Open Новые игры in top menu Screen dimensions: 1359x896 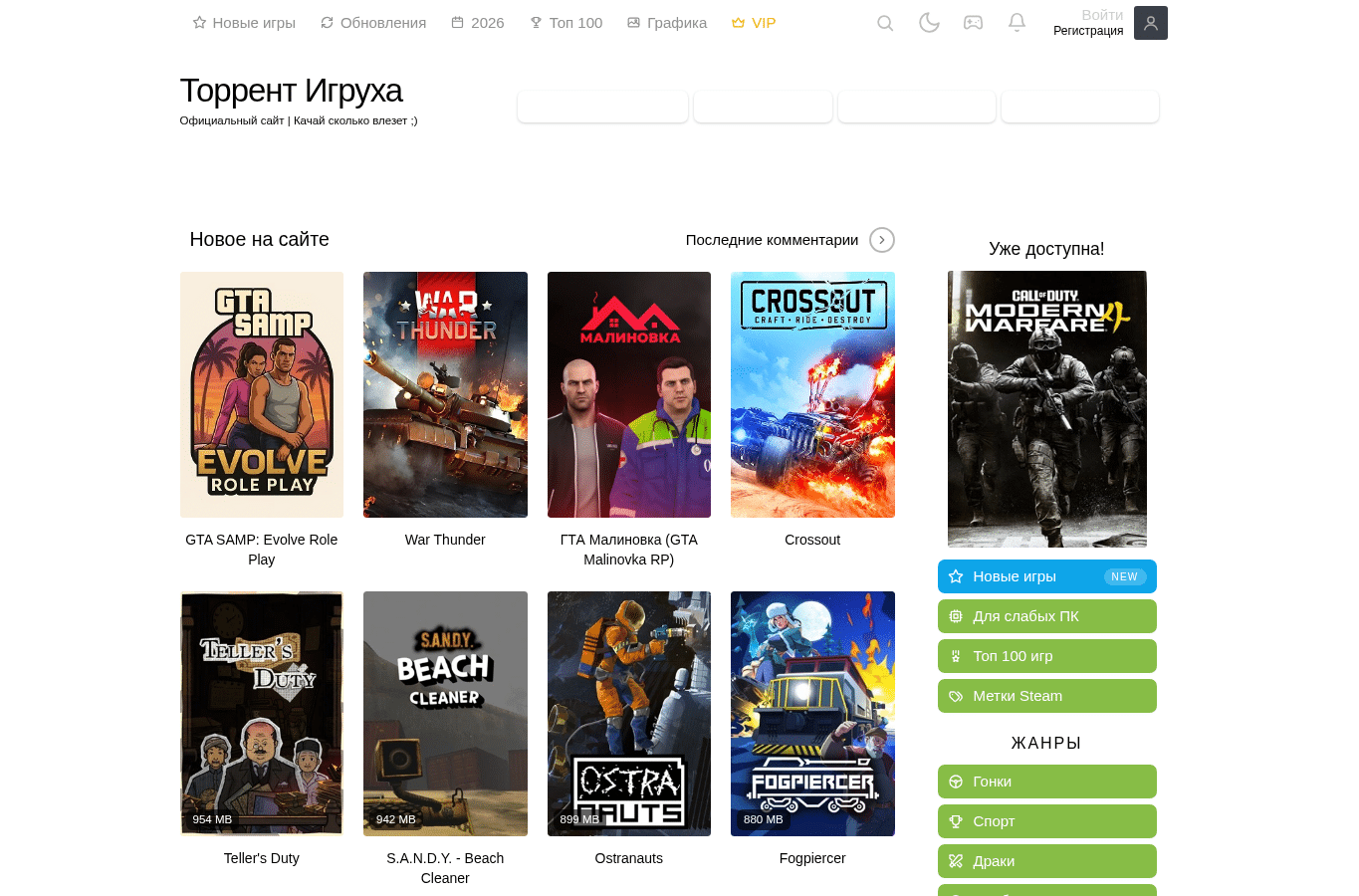(x=244, y=23)
